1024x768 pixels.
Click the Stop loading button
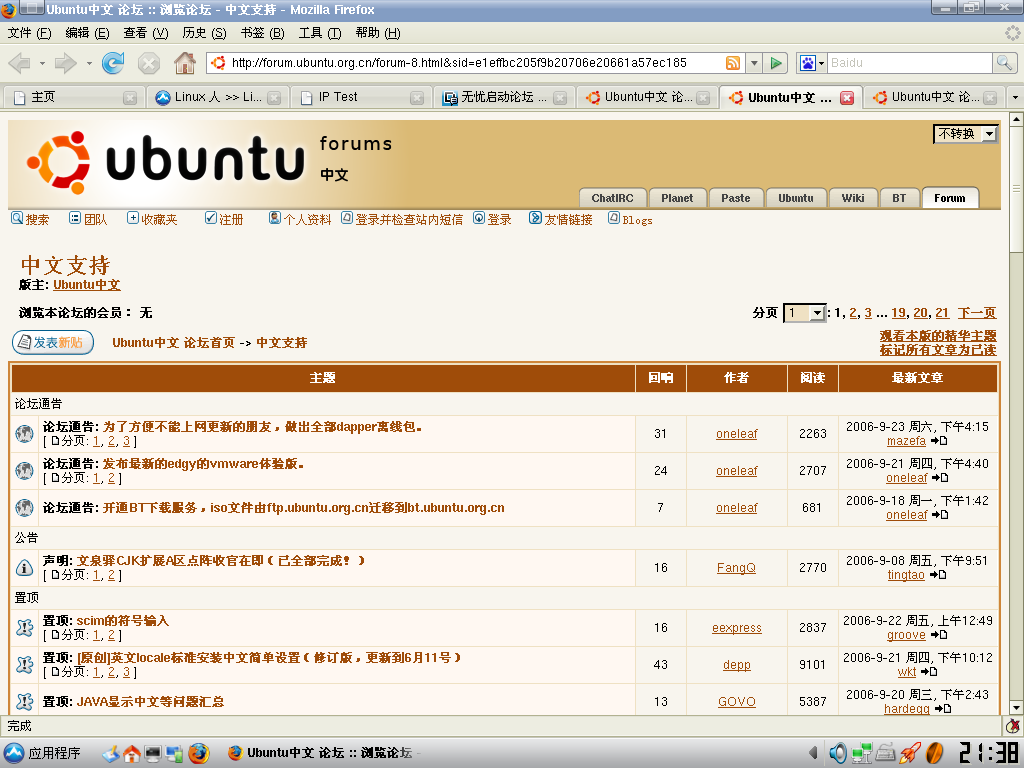pos(149,63)
